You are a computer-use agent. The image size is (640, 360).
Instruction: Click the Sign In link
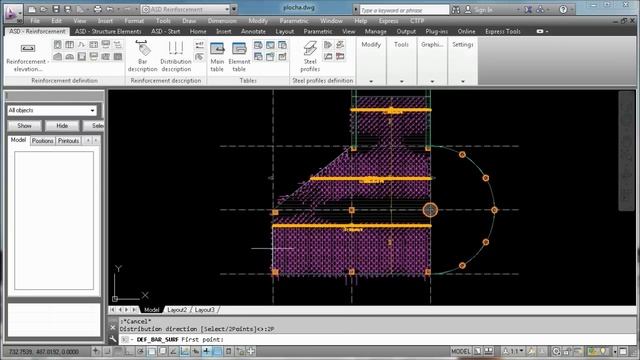pyautogui.click(x=483, y=9)
